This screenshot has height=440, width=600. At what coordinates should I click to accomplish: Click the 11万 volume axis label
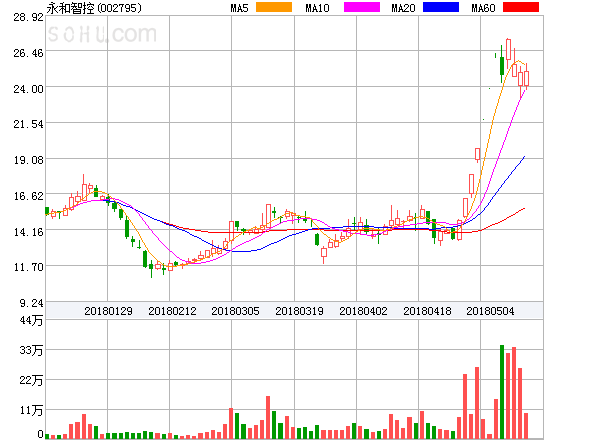coord(31,411)
